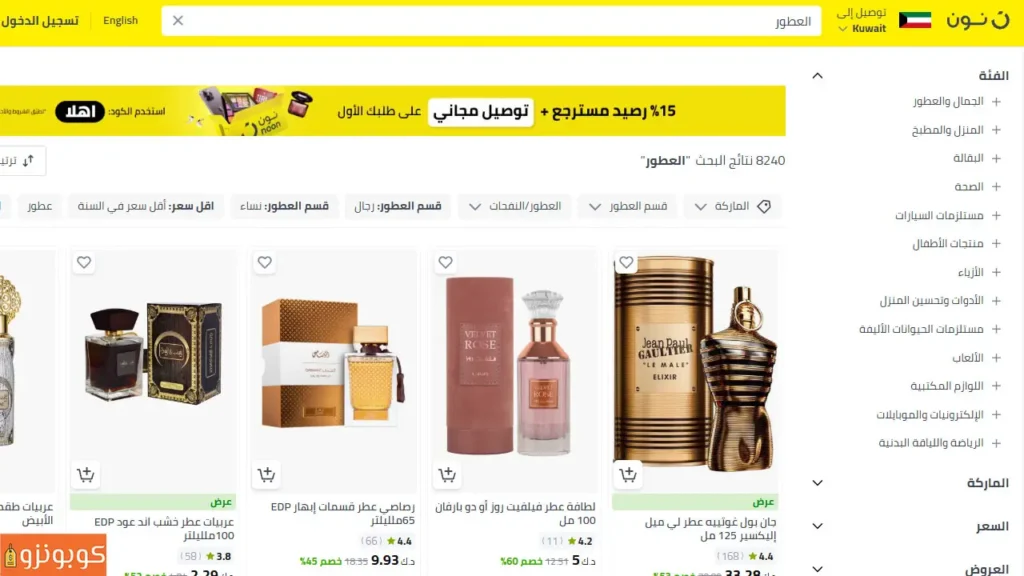Image resolution: width=1024 pixels, height=576 pixels.
Task: Switch language to English
Action: pyautogui.click(x=120, y=20)
